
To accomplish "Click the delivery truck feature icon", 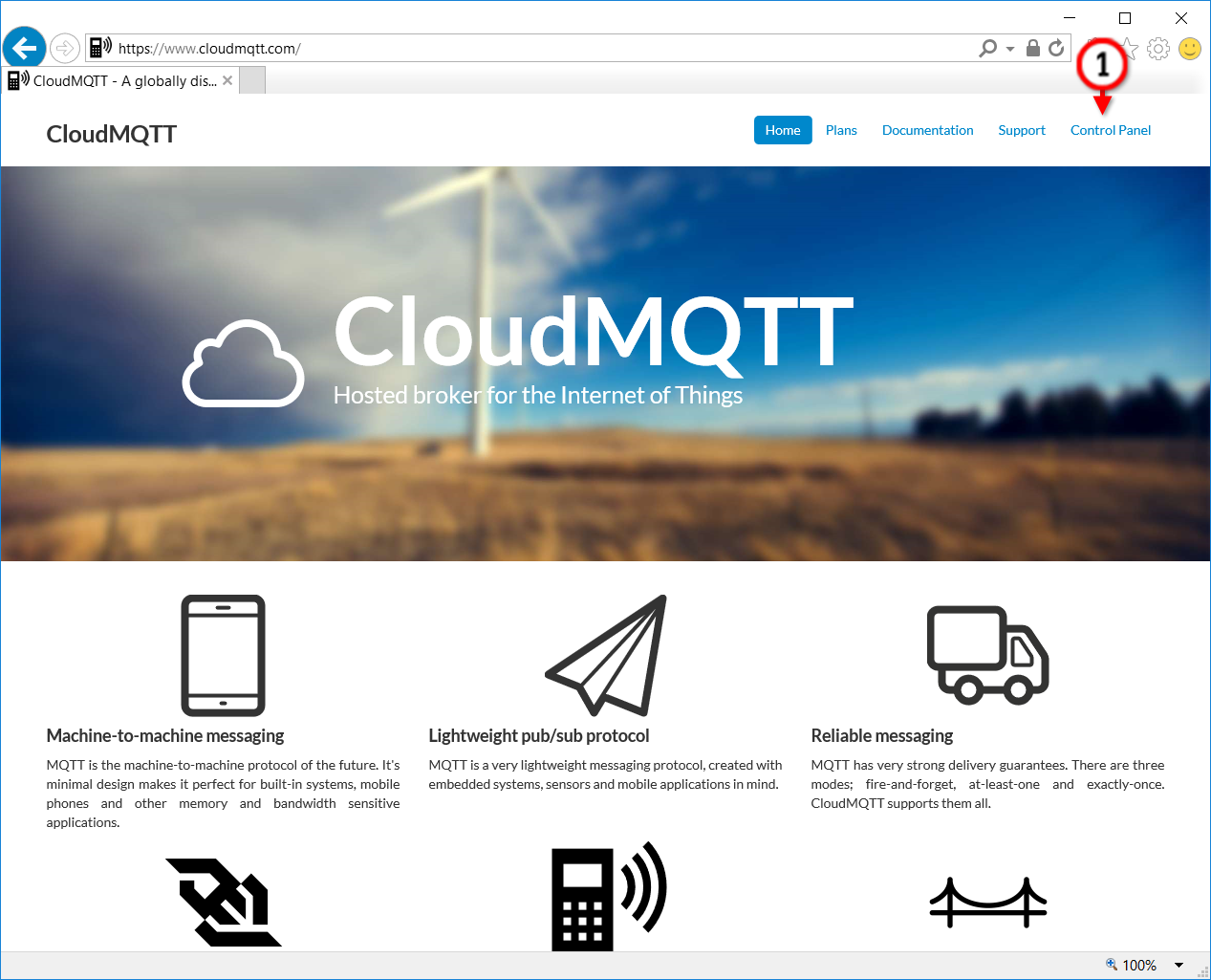I will coord(988,656).
